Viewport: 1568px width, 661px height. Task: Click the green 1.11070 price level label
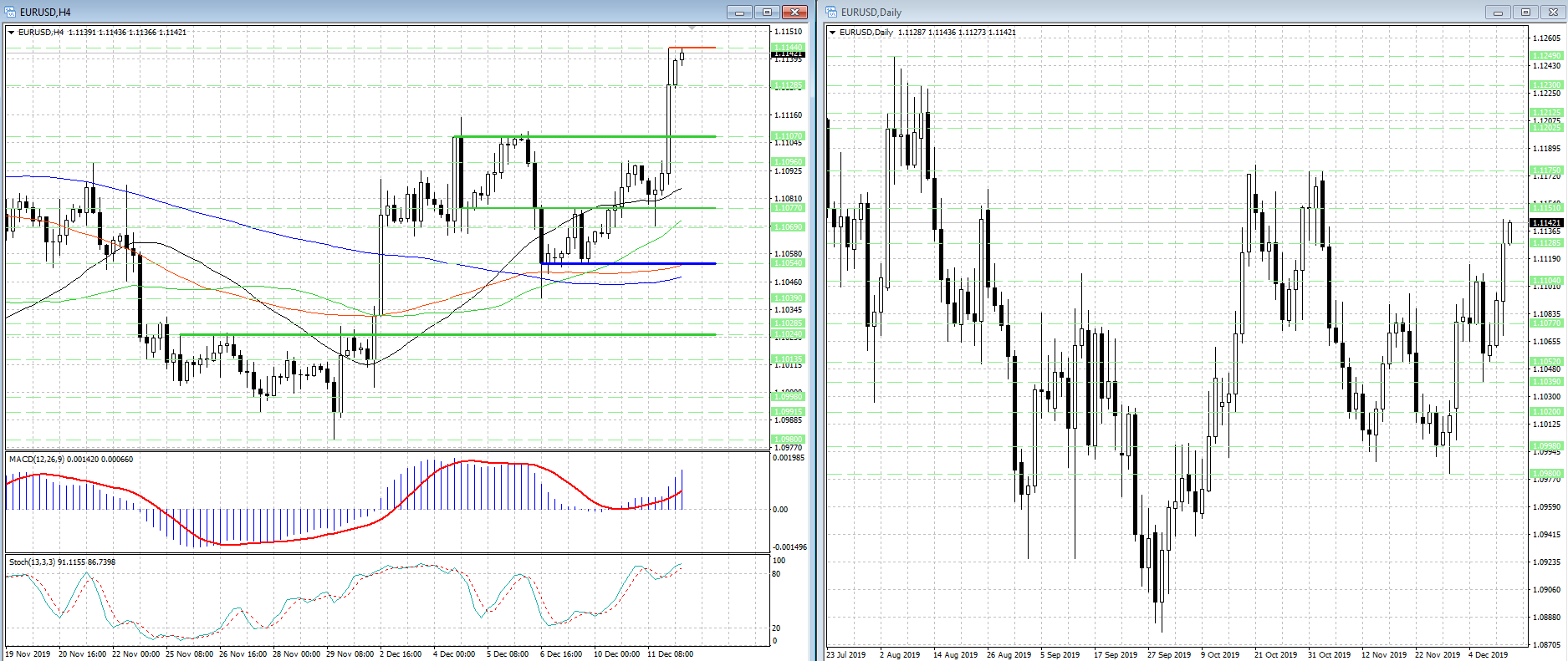tap(788, 136)
